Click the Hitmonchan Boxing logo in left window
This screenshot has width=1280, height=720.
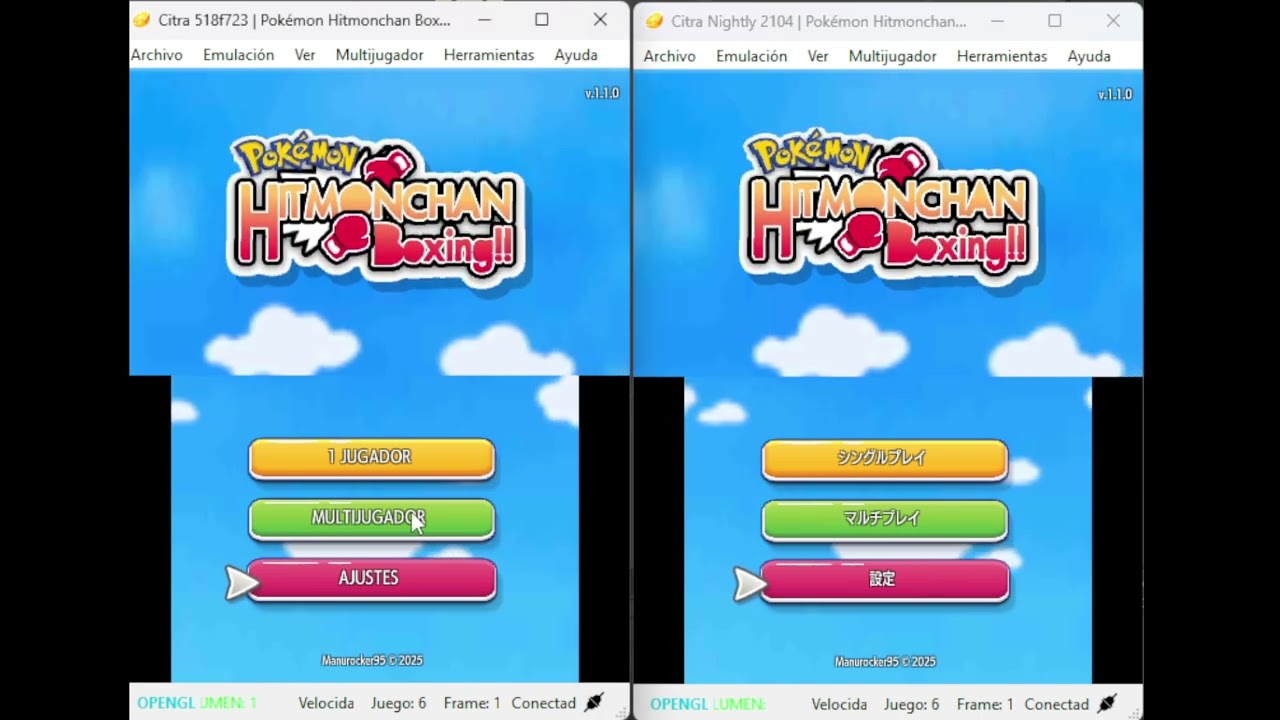point(376,209)
